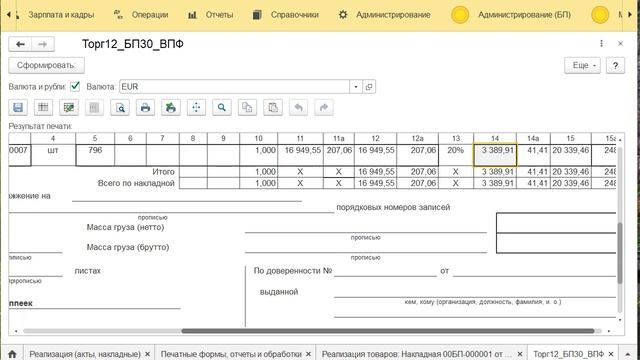Click into the Валюта EUR input field

click(234, 87)
